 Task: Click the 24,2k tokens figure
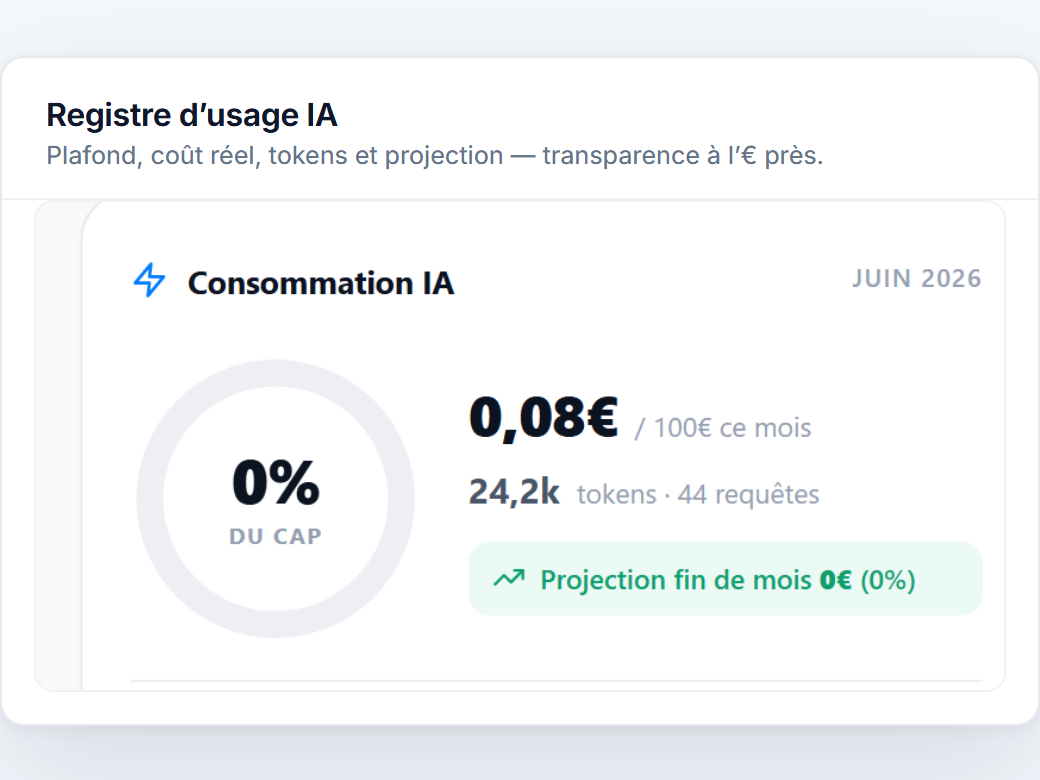(x=514, y=492)
